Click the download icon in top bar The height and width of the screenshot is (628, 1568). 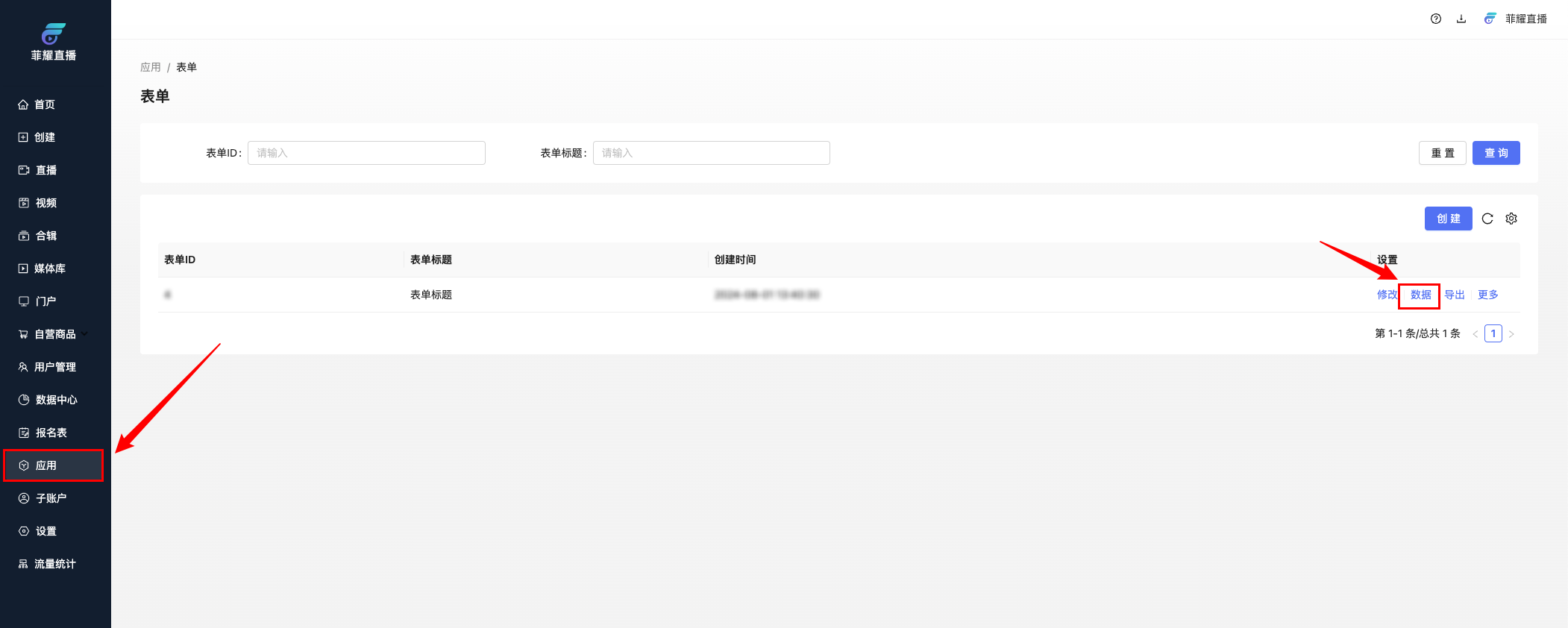pos(1461,19)
